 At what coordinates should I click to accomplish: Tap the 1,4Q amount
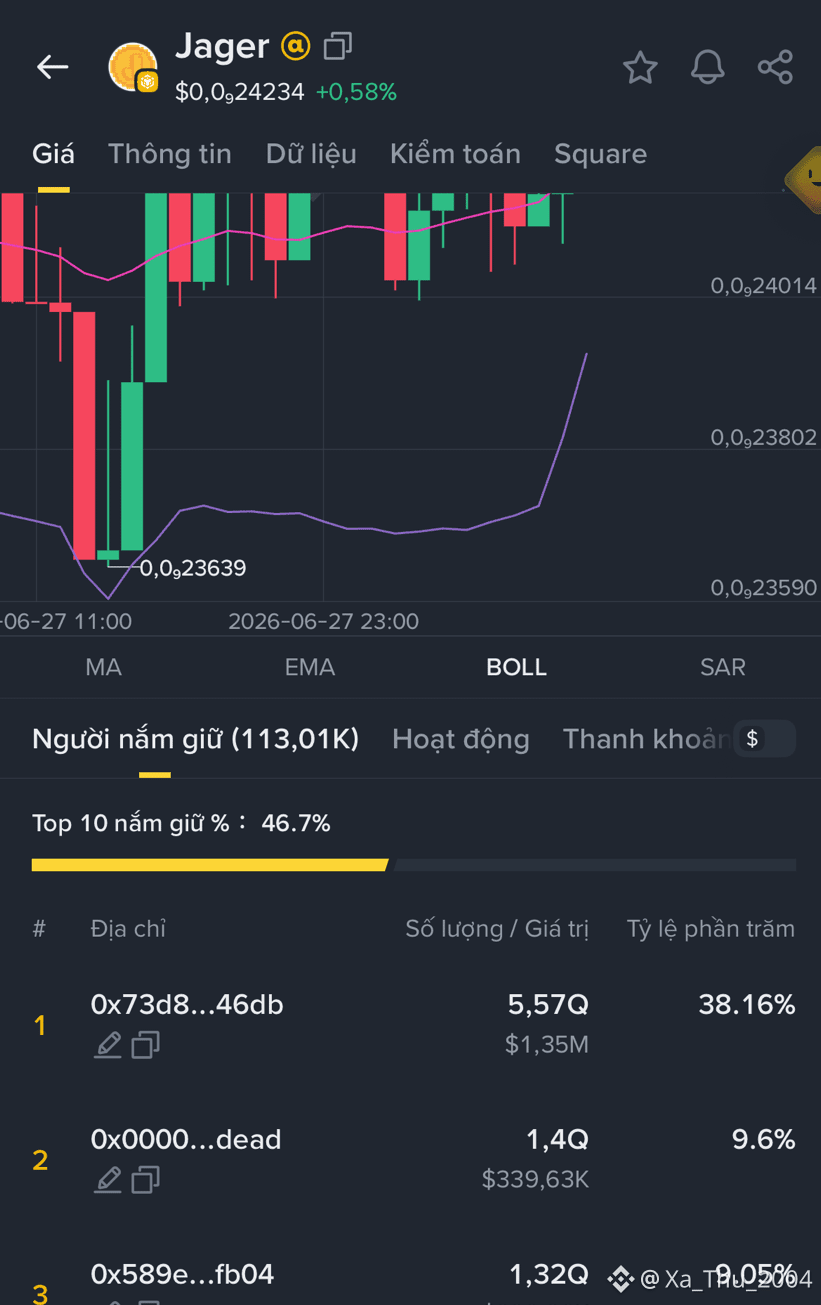pos(557,1139)
